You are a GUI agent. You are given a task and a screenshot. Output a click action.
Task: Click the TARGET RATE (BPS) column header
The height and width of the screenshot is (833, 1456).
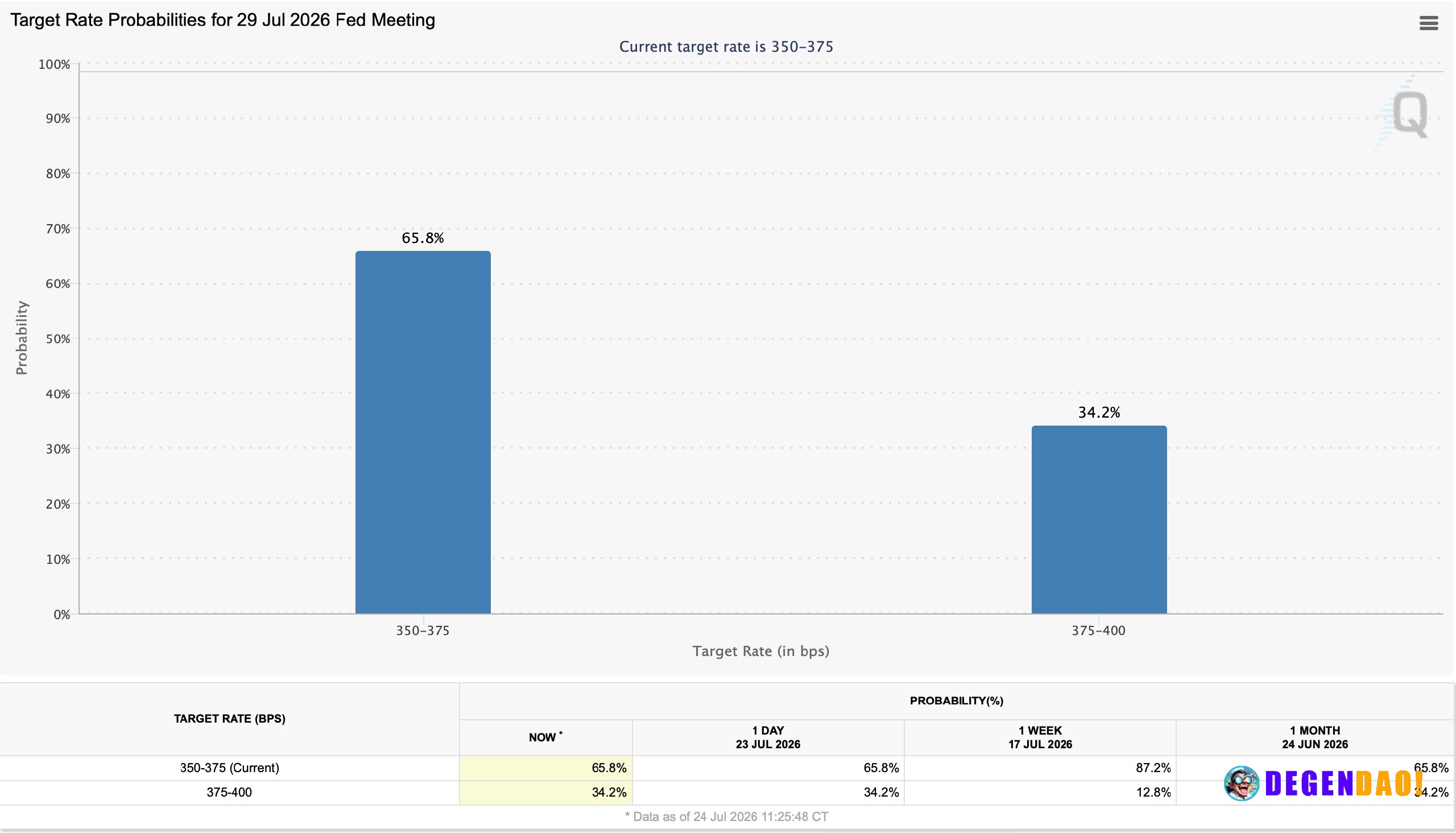pos(229,719)
